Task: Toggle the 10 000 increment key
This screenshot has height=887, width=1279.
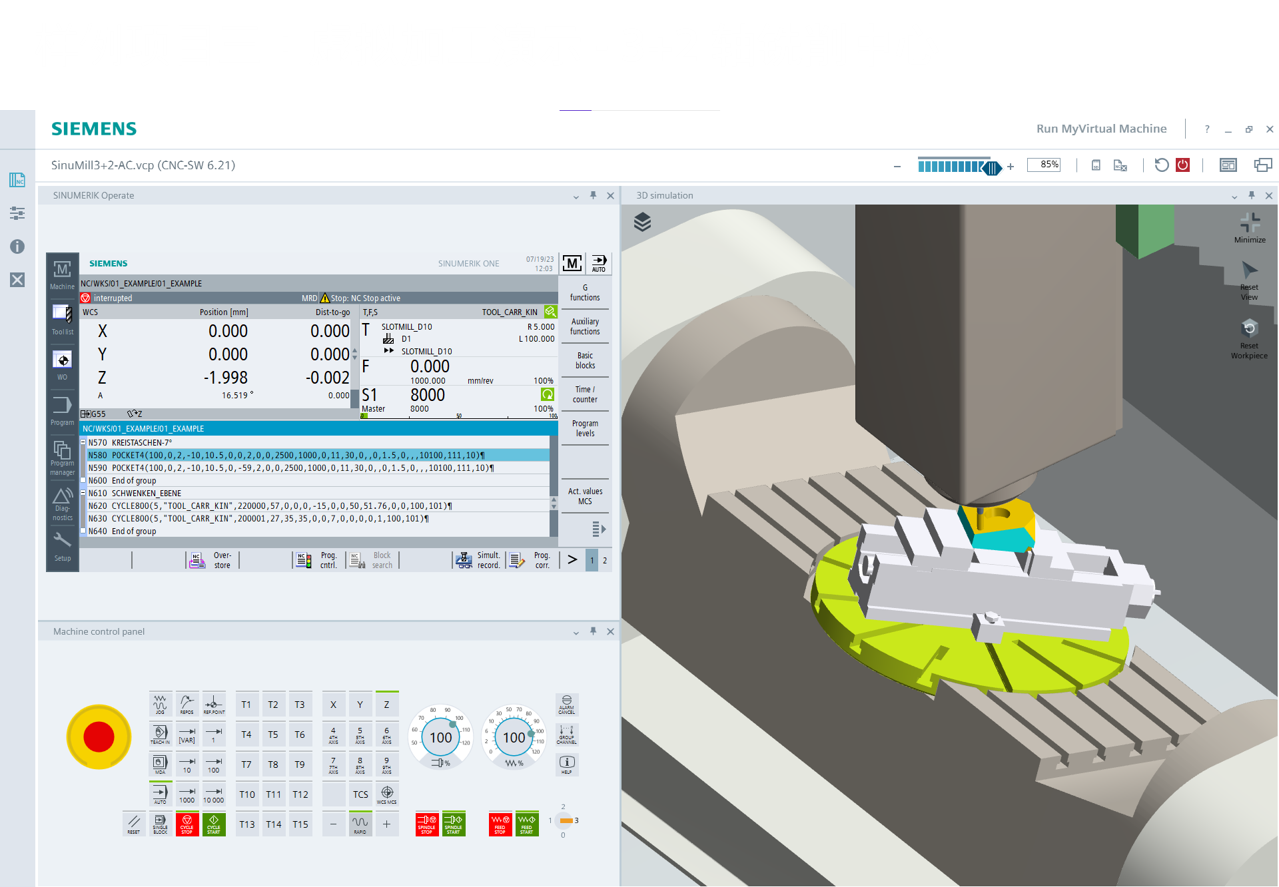Action: pos(214,794)
